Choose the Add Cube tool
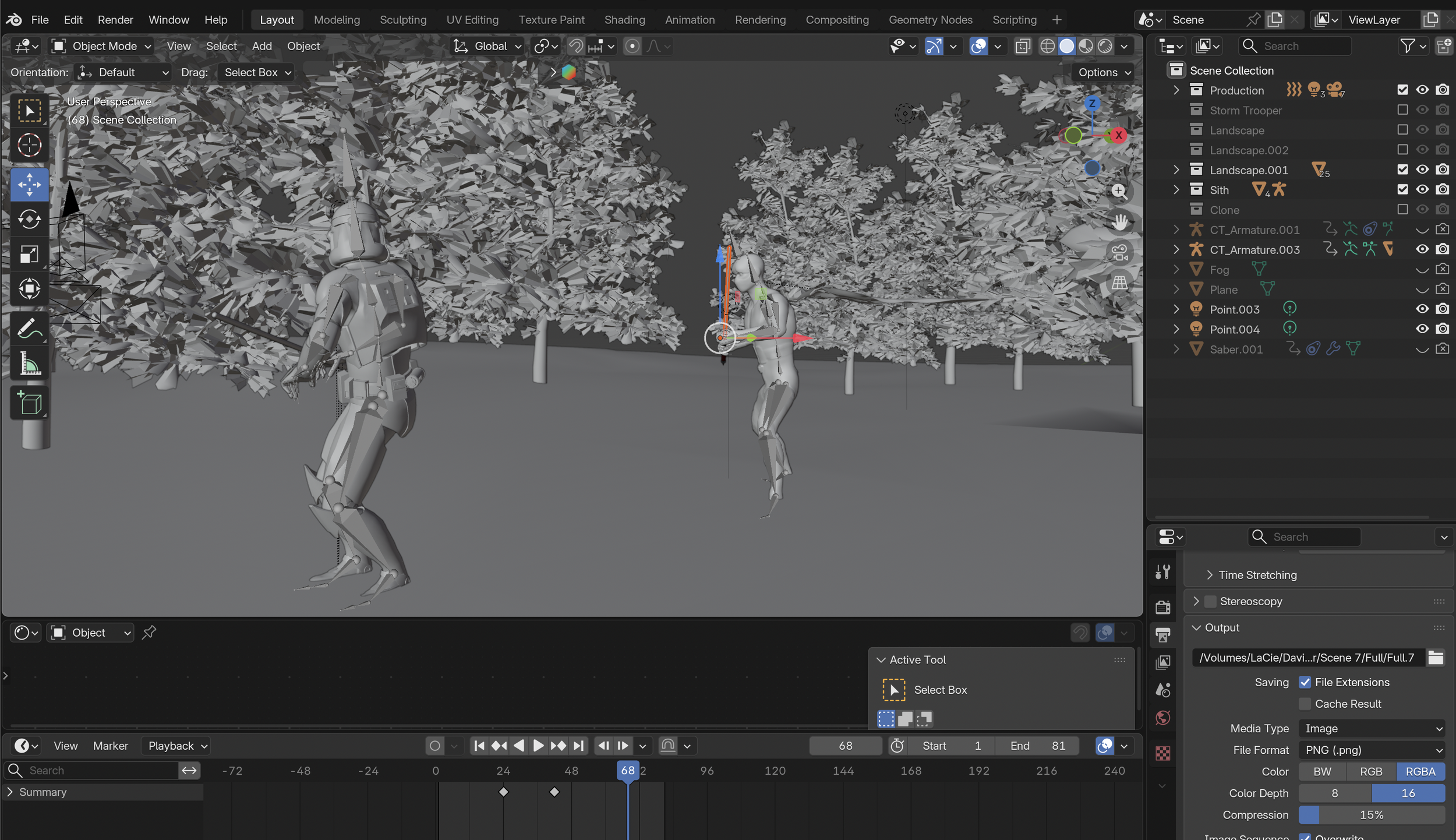Screen dimensions: 1456x840 pos(29,403)
